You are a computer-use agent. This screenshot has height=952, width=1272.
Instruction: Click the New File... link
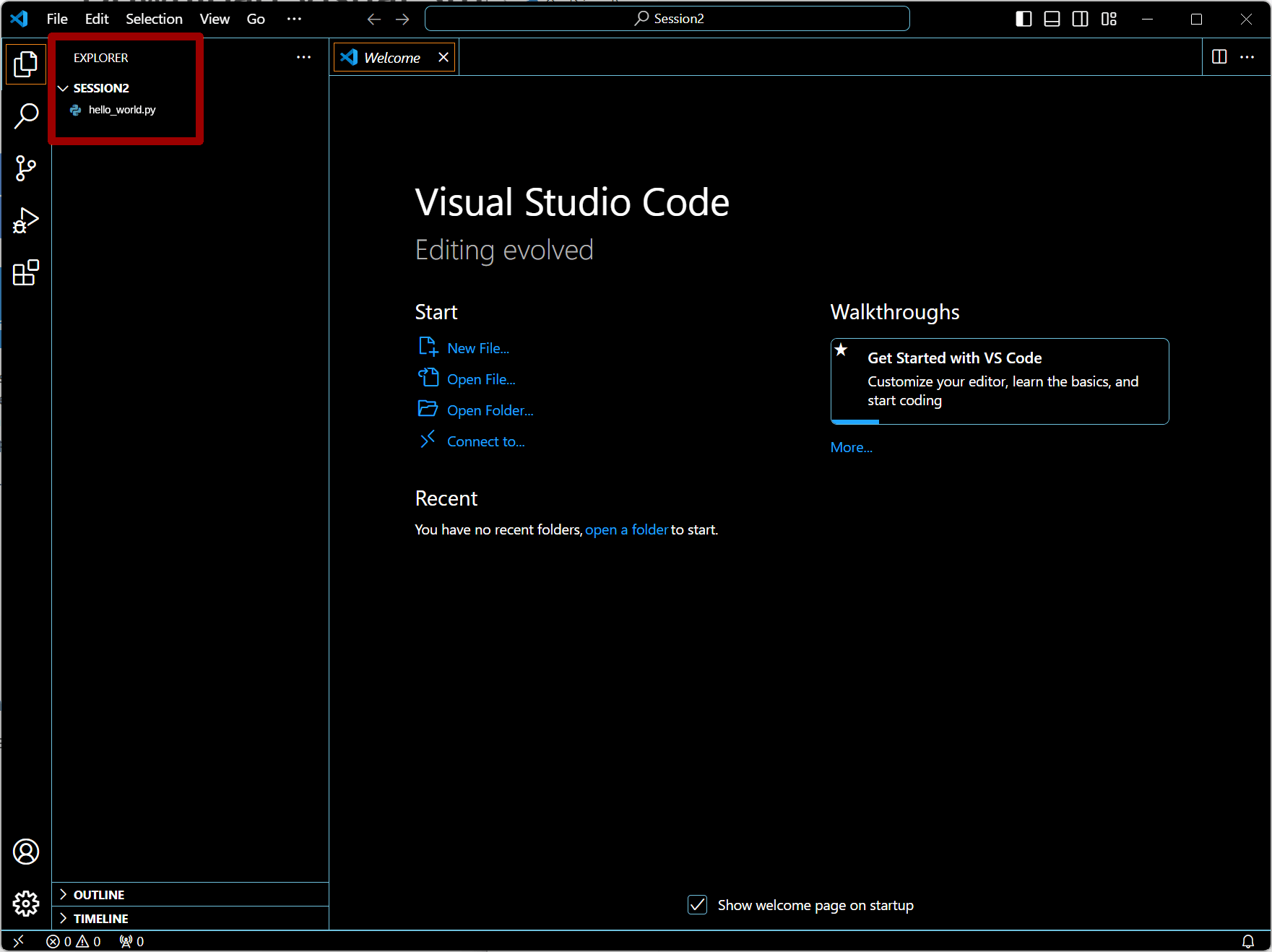pos(477,348)
